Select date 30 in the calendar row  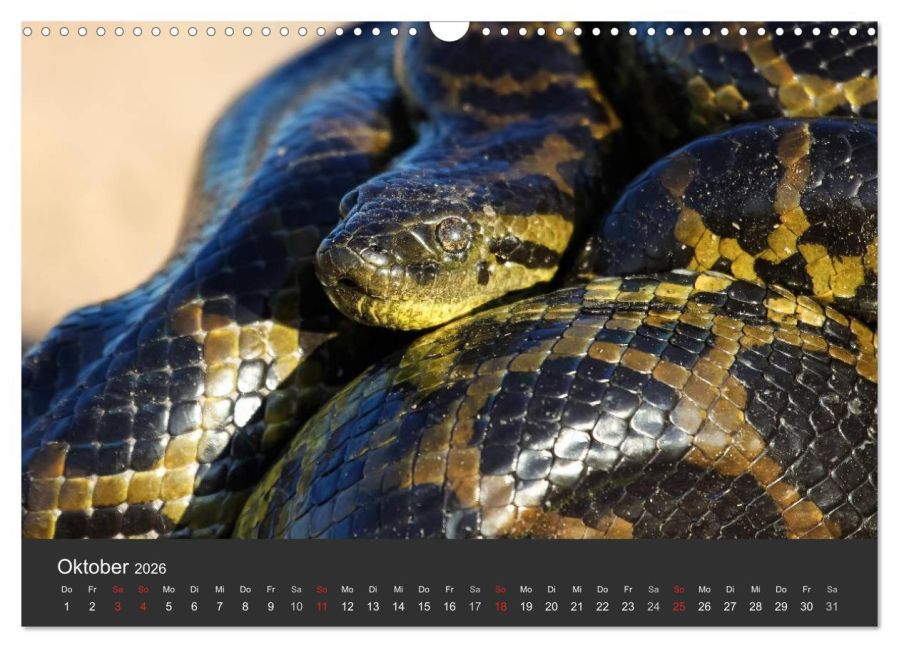pyautogui.click(x=806, y=607)
